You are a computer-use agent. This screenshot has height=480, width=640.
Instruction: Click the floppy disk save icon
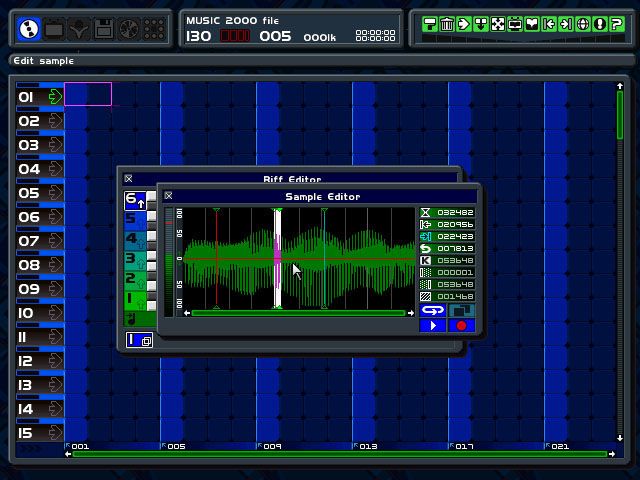[103, 30]
